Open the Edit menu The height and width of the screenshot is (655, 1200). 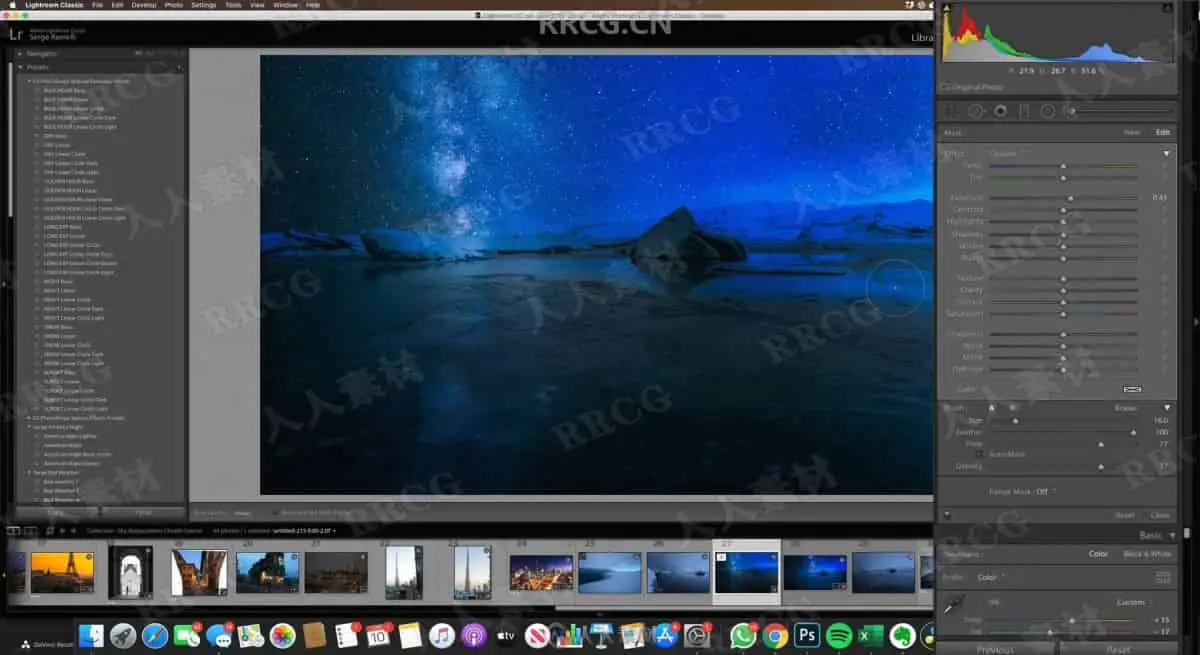click(118, 5)
